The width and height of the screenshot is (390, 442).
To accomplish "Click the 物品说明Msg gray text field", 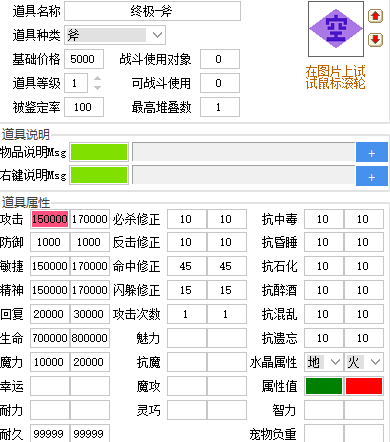I will 244,152.
